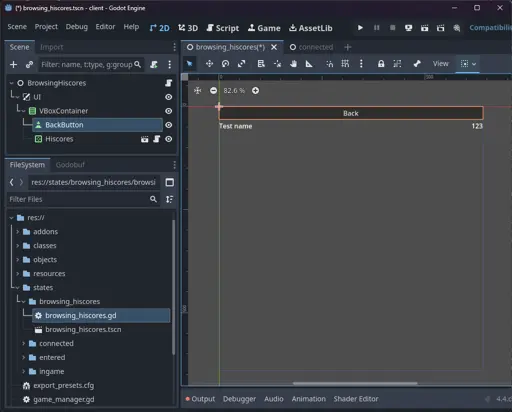Run the current scene clapperboard icon
Image resolution: width=512 pixels, height=412 pixels.
click(x=425, y=28)
